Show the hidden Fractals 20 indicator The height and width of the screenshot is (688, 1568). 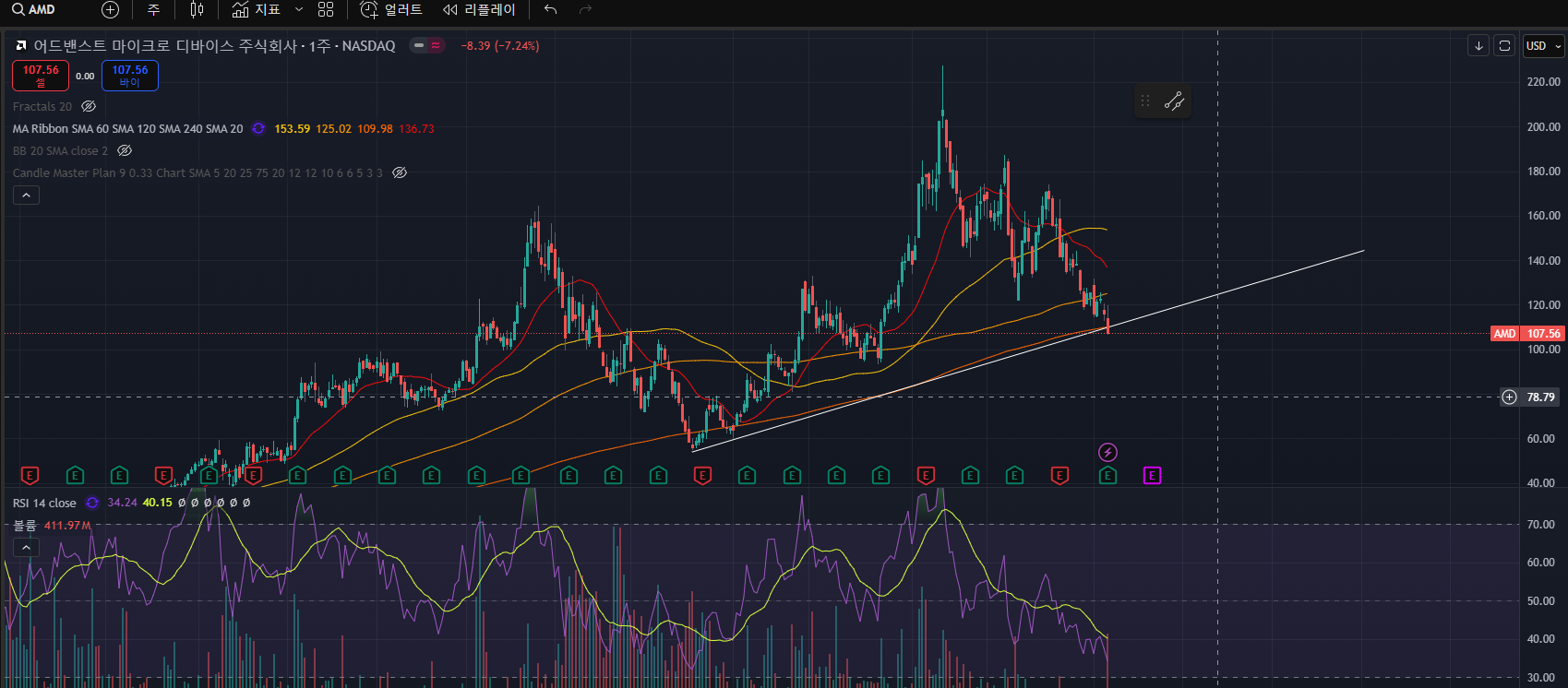click(x=89, y=107)
